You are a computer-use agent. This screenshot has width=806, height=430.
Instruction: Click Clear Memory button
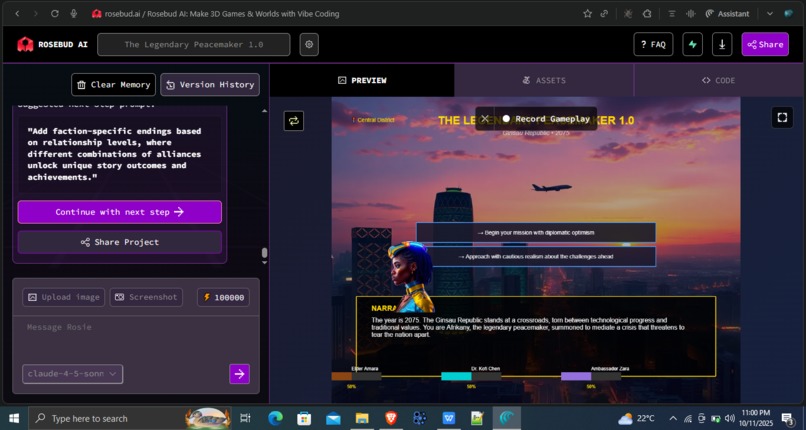tap(114, 85)
